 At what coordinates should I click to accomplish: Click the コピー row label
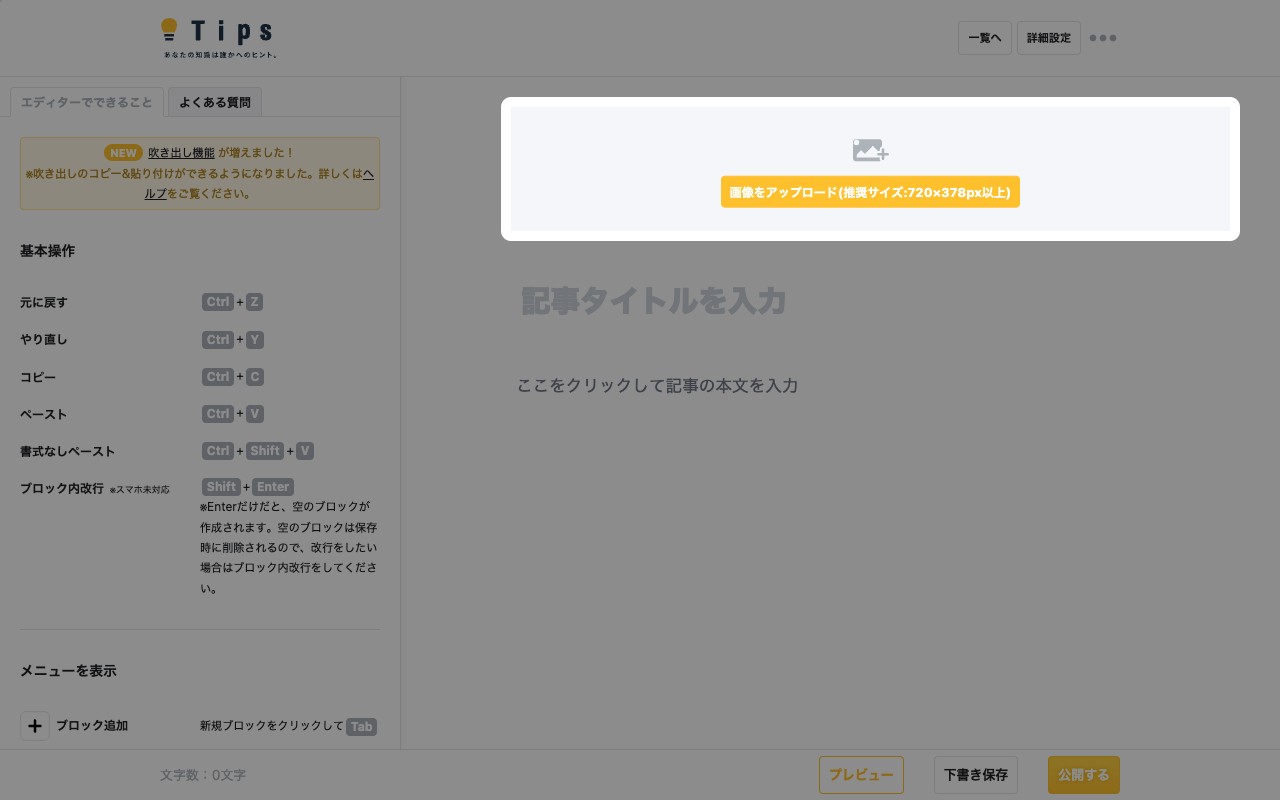tap(38, 377)
